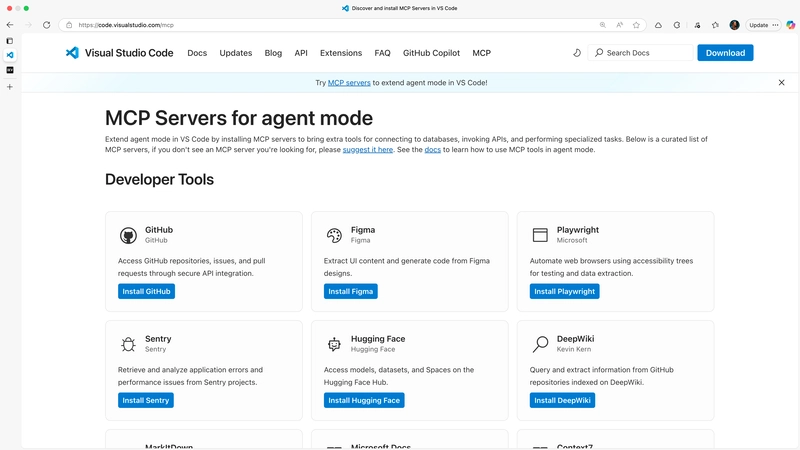Click the triangle-shaped extension icon in the toolbar
The image size is (800, 450).
click(x=658, y=25)
